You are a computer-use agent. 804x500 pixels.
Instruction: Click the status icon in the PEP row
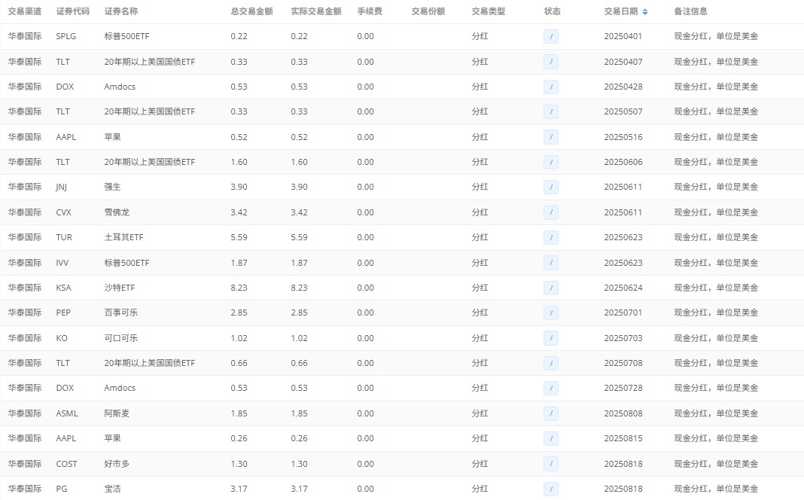[551, 312]
